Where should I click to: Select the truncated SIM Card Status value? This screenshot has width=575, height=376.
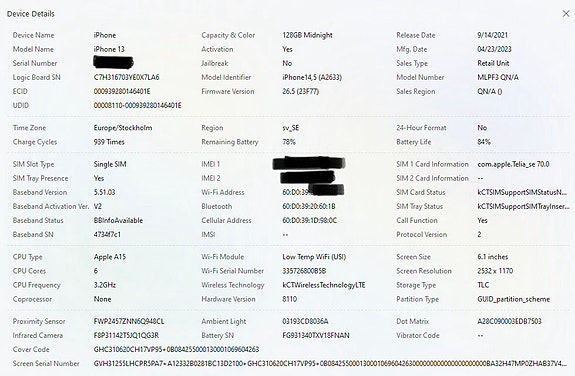522,192
